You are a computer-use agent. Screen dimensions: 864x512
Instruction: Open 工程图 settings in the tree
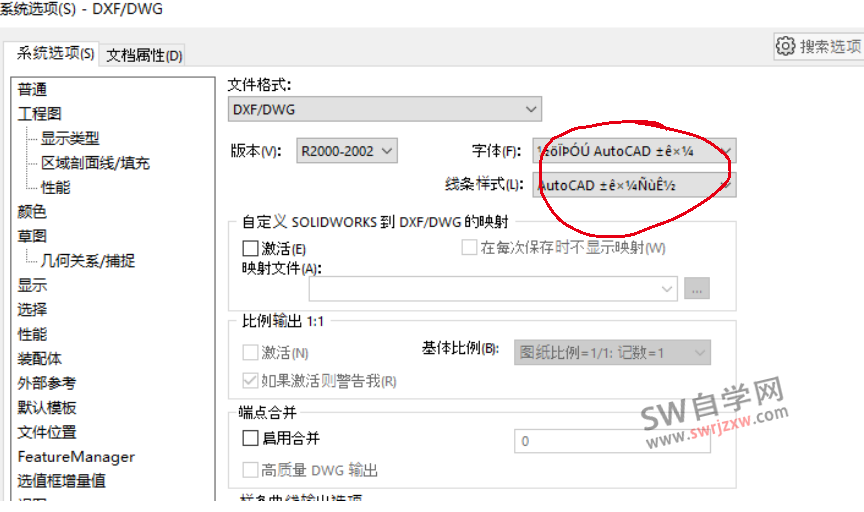click(x=39, y=114)
